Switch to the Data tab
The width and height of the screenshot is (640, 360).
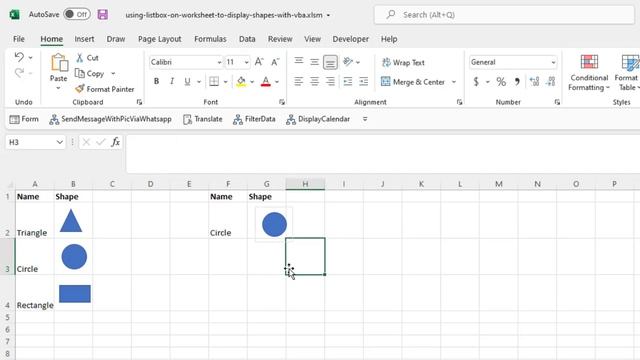click(x=247, y=39)
